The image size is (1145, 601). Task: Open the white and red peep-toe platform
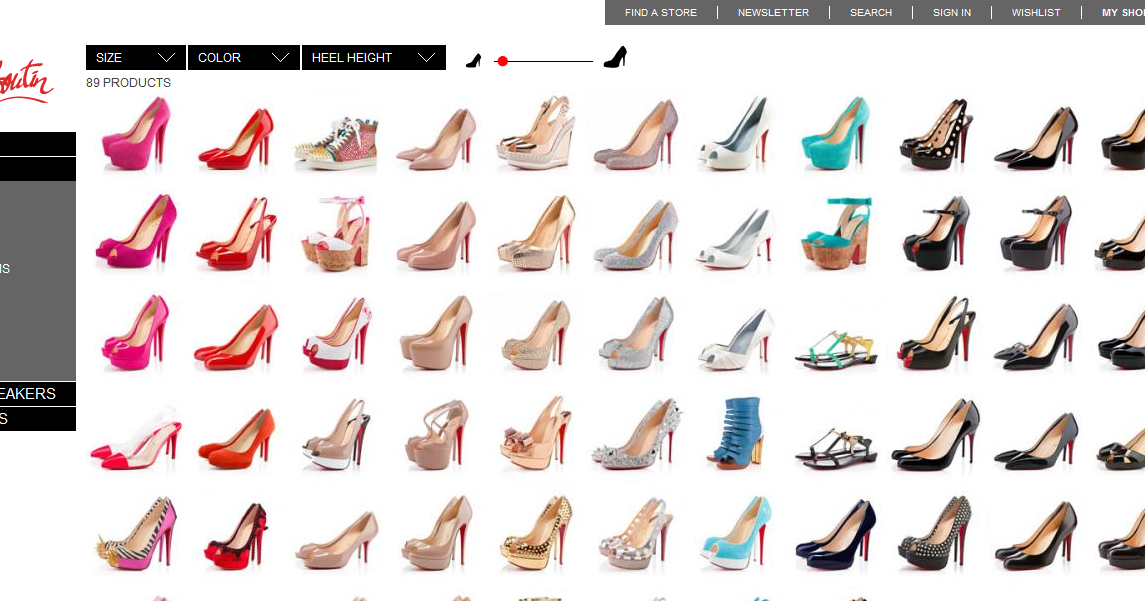[337, 334]
